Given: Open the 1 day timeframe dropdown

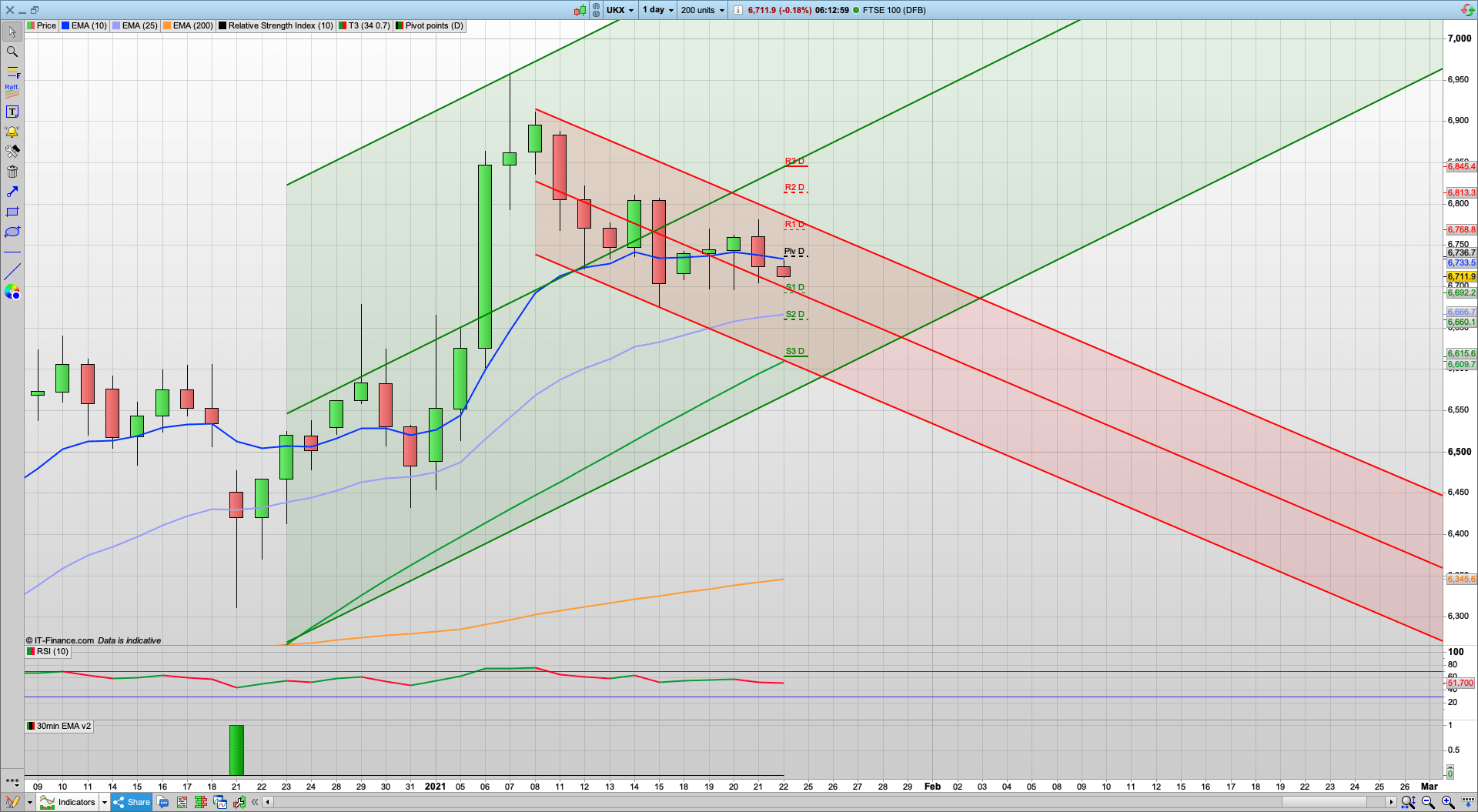Looking at the screenshot, I should 657,10.
